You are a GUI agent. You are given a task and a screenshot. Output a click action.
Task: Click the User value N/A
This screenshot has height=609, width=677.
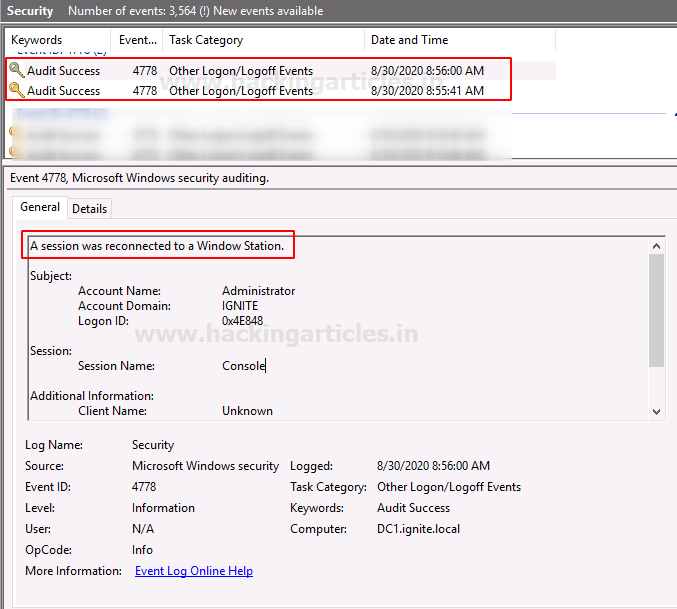pyautogui.click(x=142, y=529)
